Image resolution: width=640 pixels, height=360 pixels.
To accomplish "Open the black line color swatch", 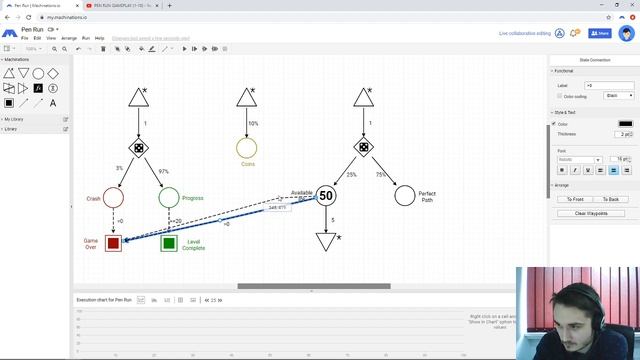I will (x=625, y=124).
